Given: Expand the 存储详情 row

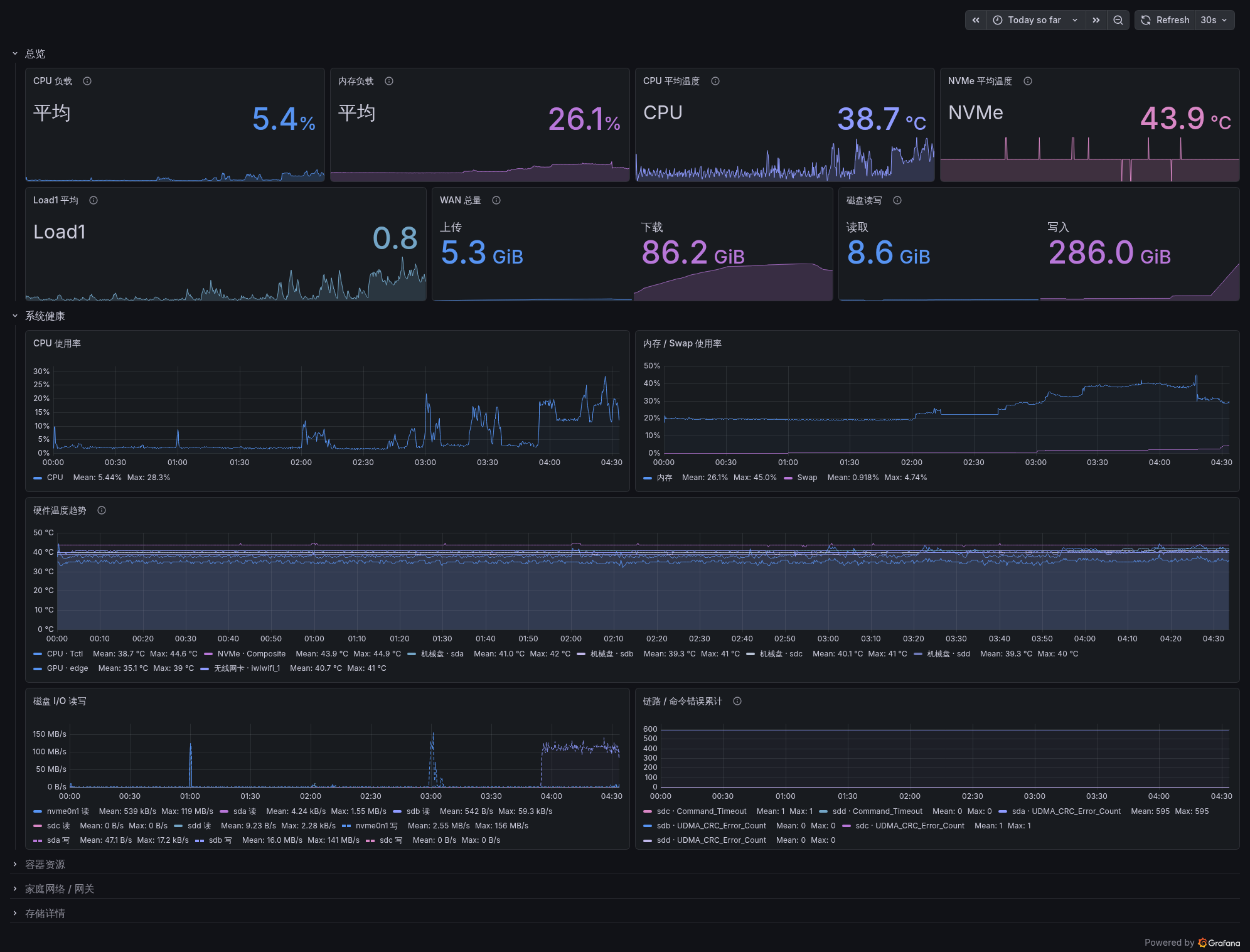Looking at the screenshot, I should pos(45,914).
